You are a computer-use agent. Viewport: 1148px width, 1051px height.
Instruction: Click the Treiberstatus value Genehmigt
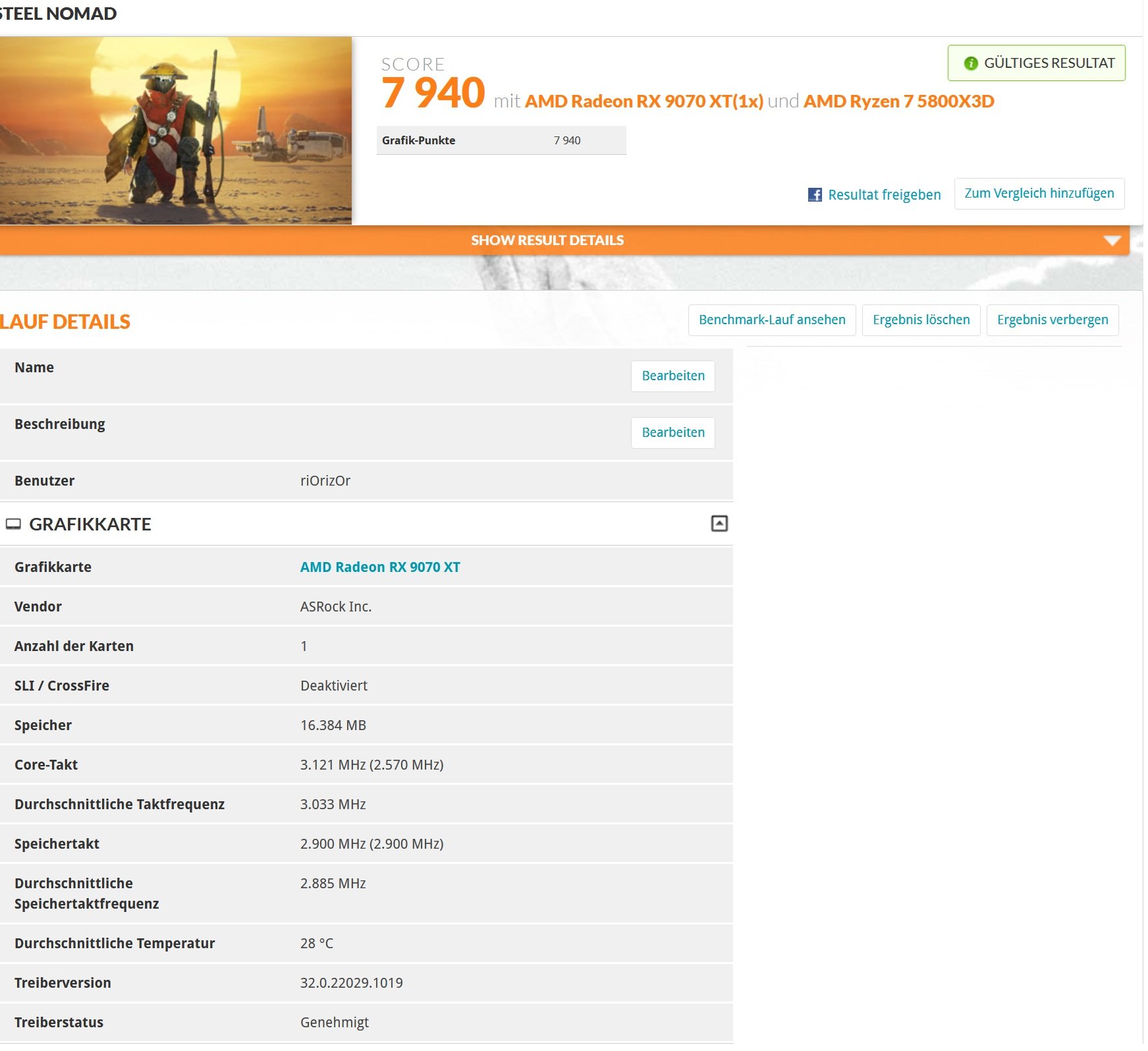pyautogui.click(x=335, y=1022)
